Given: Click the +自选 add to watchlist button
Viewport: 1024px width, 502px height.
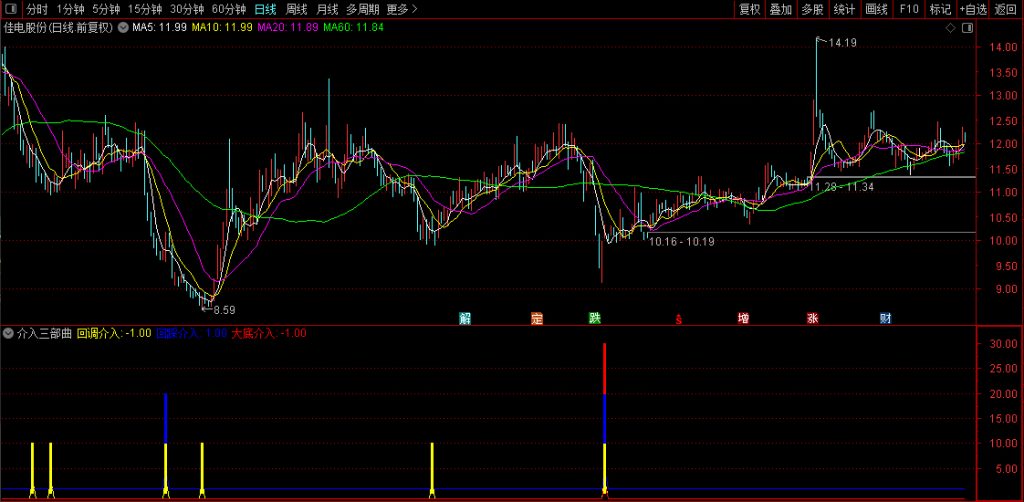Looking at the screenshot, I should [x=972, y=10].
